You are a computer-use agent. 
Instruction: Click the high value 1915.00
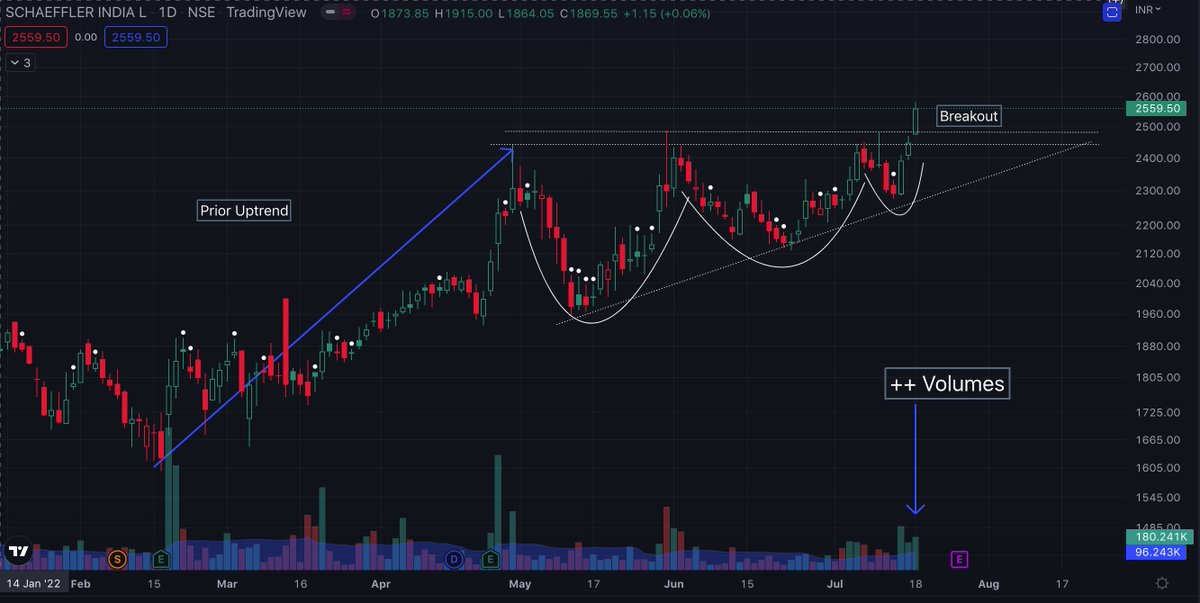click(x=470, y=14)
